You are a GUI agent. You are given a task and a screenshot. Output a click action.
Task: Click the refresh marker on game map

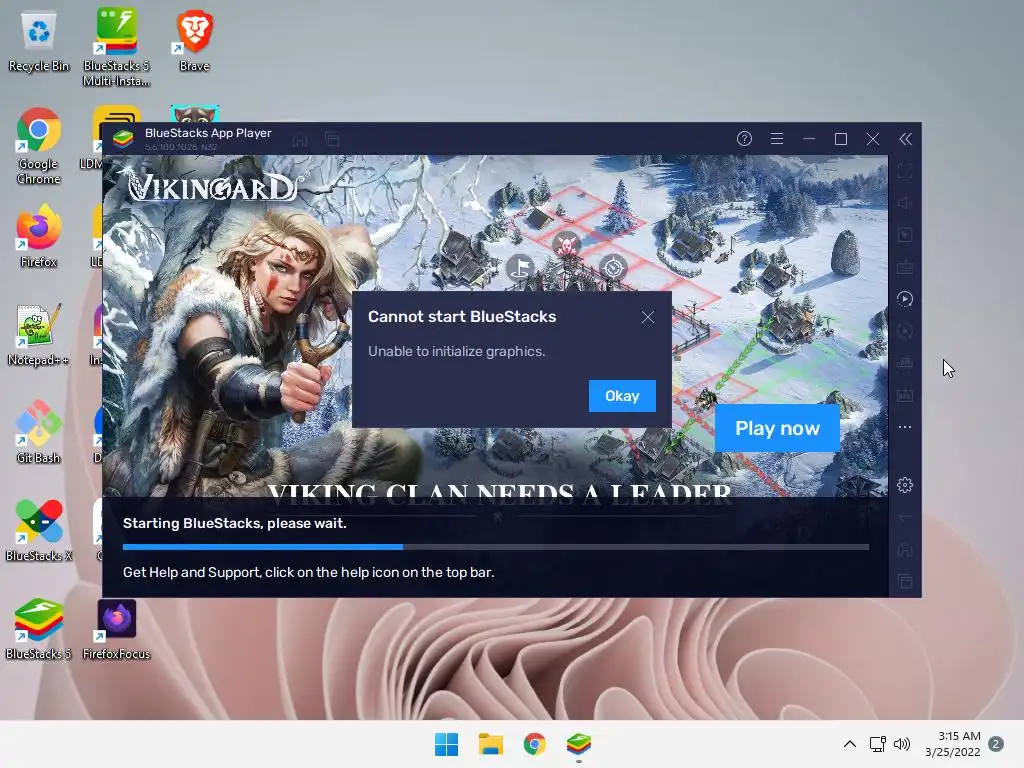[613, 267]
